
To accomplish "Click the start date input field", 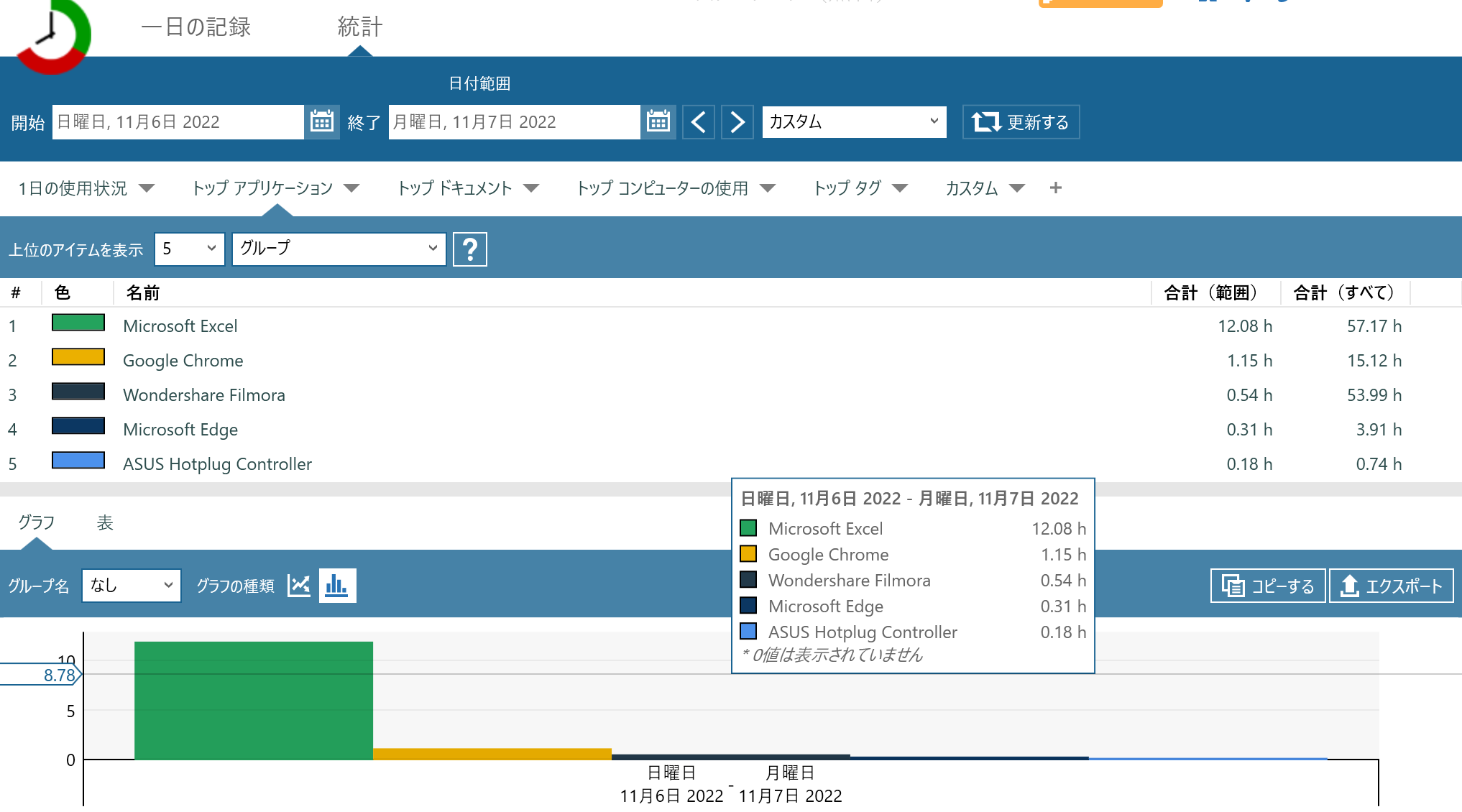I will click(178, 121).
